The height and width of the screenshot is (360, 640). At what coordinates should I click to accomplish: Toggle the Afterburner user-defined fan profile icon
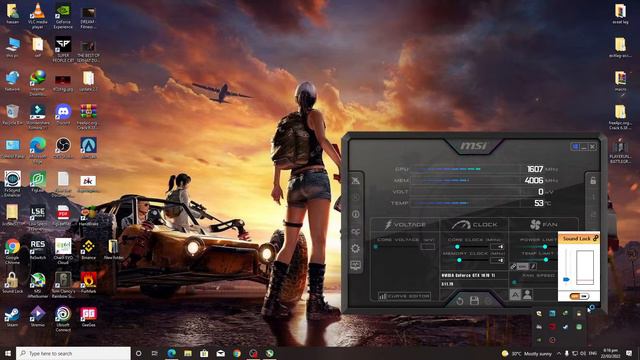pos(527,294)
